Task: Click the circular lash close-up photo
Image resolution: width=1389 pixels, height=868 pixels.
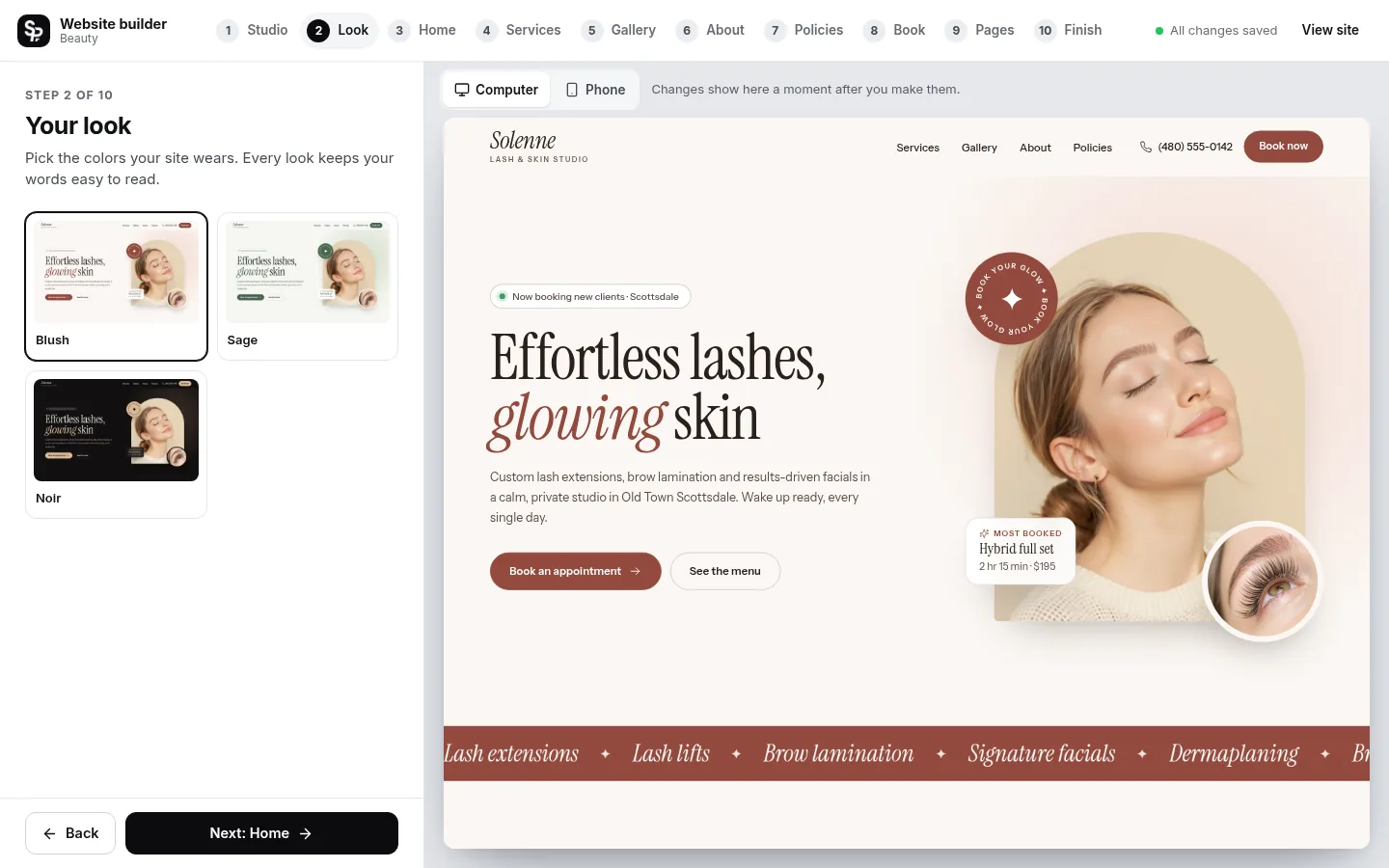Action: pyautogui.click(x=1262, y=581)
